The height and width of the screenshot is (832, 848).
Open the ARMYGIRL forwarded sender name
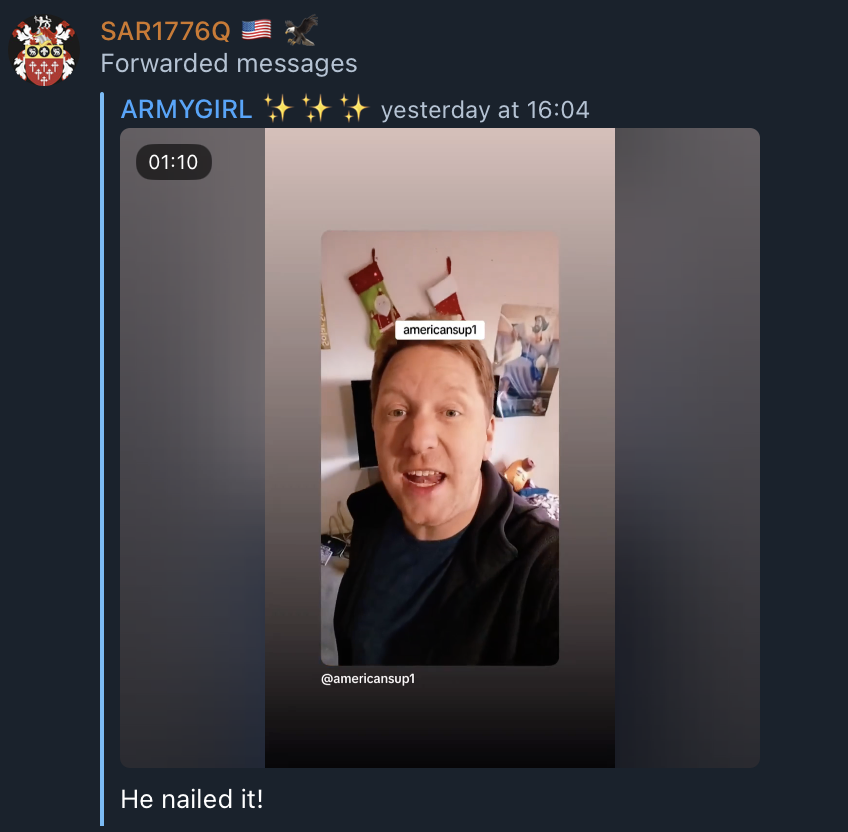pyautogui.click(x=187, y=109)
